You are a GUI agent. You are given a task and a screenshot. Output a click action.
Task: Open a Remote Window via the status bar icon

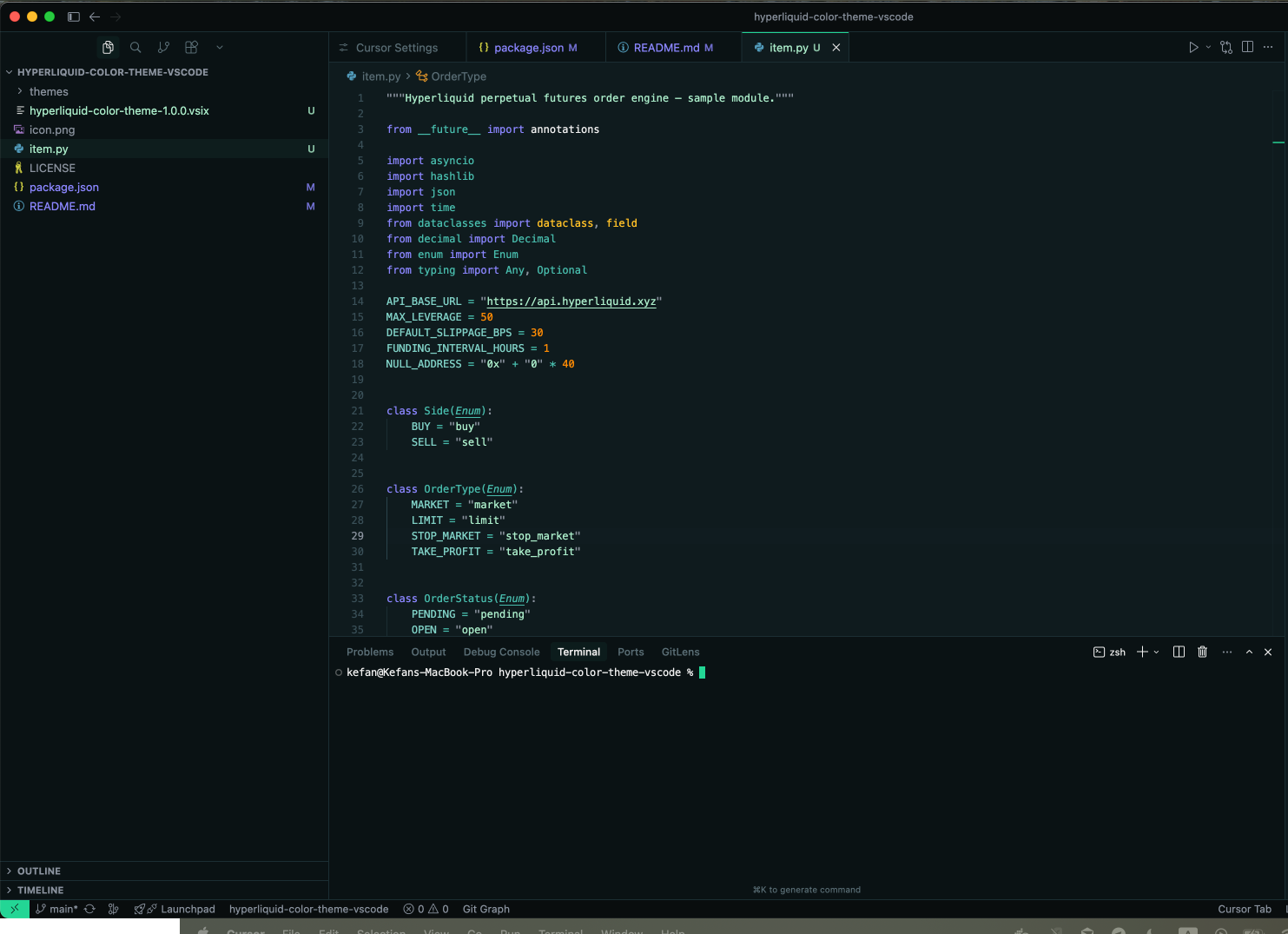click(x=14, y=909)
